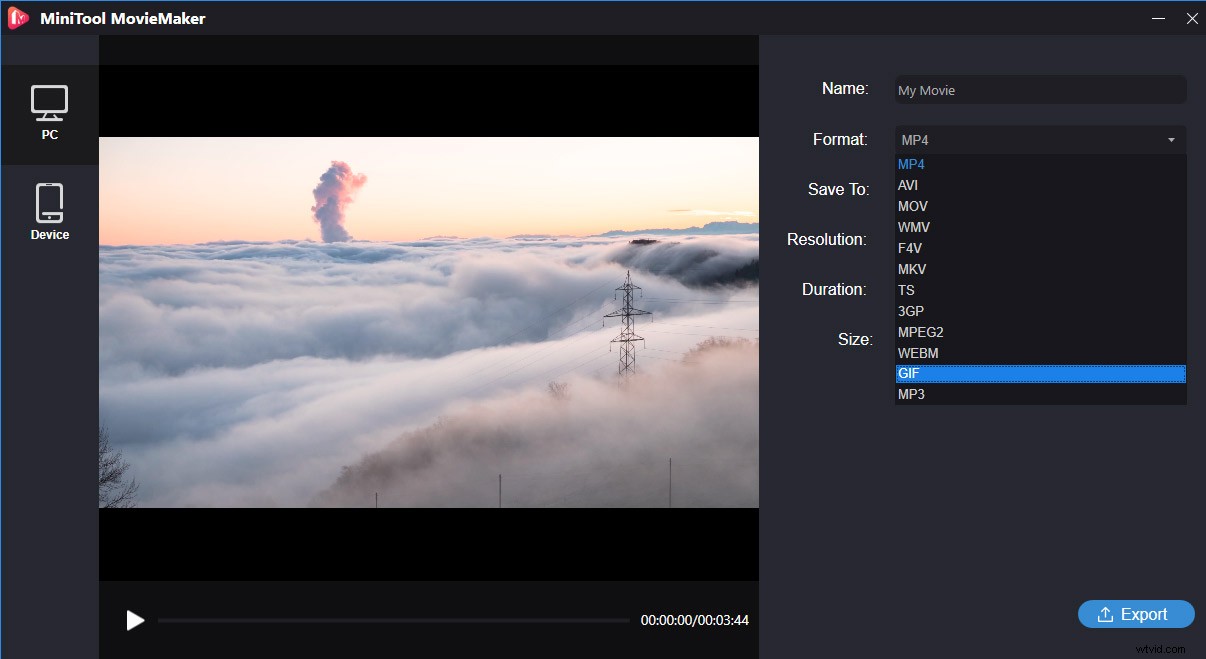Edit the My Movie name field
This screenshot has width=1206, height=659.
tap(1040, 90)
